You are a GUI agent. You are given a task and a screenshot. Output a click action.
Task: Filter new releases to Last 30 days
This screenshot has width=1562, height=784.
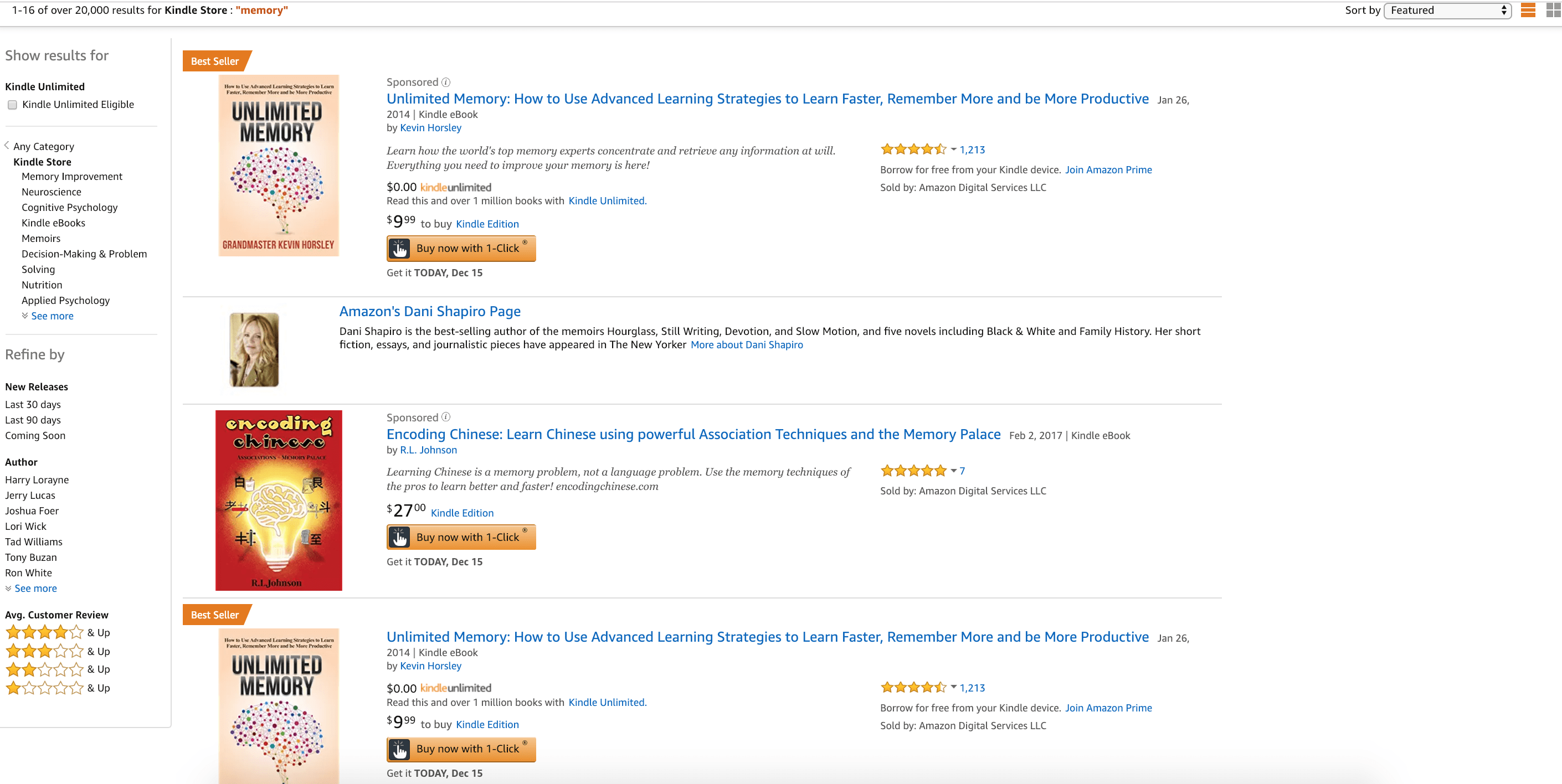coord(33,404)
